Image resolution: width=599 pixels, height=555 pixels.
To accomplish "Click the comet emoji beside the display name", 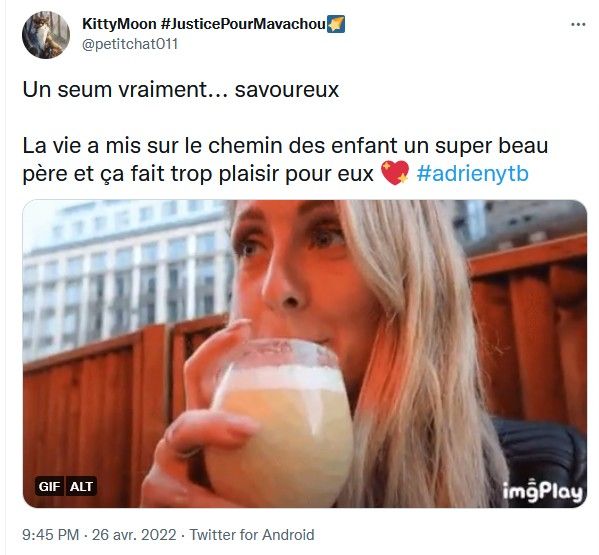I will pyautogui.click(x=336, y=24).
